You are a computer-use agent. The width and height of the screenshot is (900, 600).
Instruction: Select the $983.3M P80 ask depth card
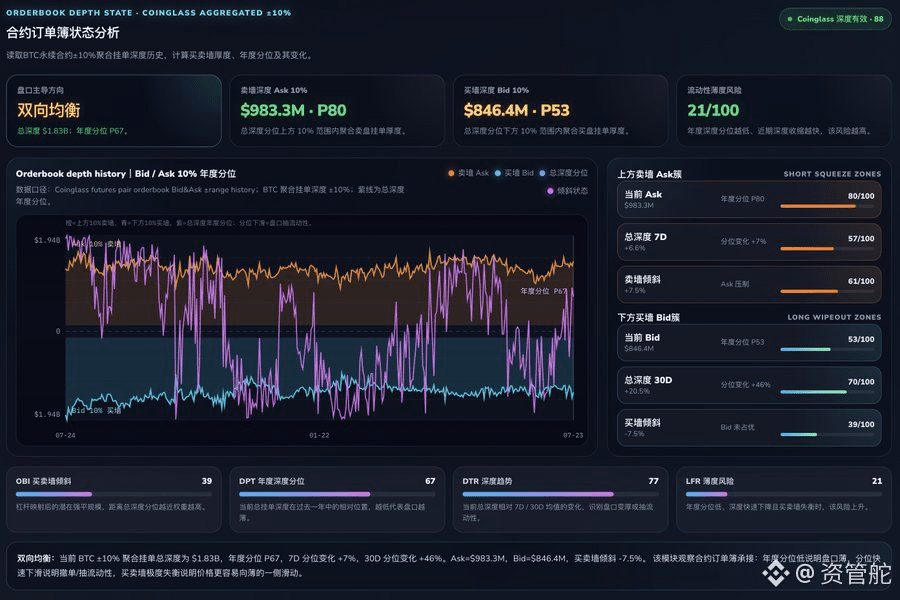click(x=337, y=110)
